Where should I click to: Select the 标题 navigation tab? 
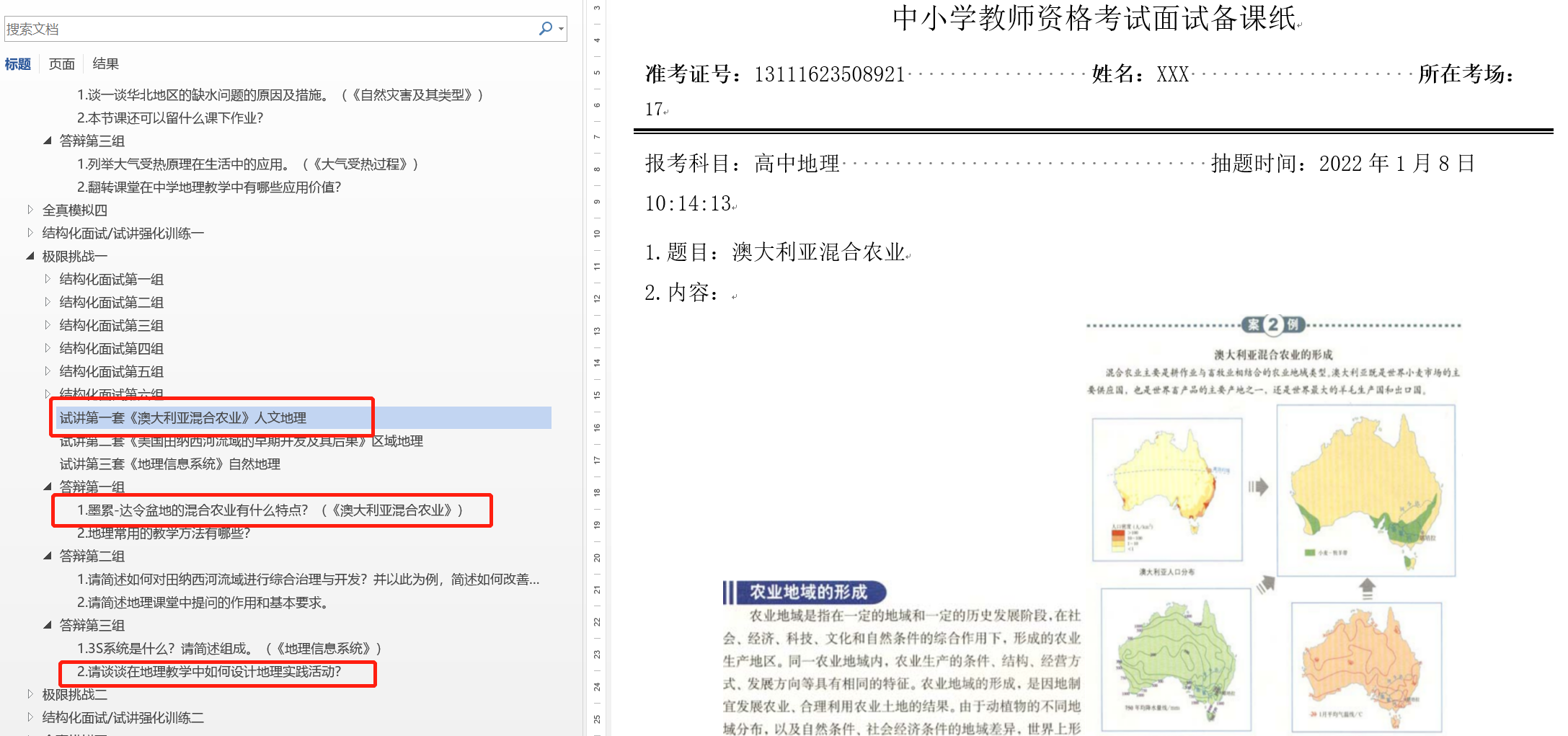(17, 64)
